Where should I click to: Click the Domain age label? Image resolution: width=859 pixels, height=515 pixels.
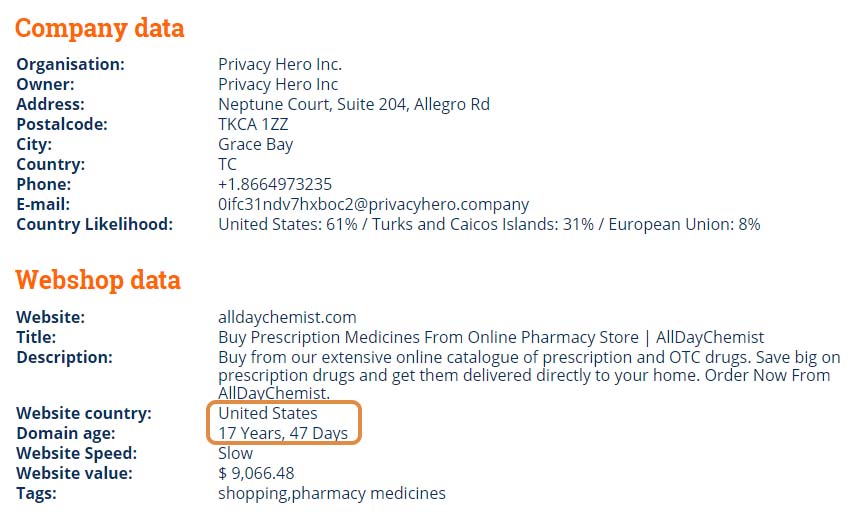(x=66, y=433)
